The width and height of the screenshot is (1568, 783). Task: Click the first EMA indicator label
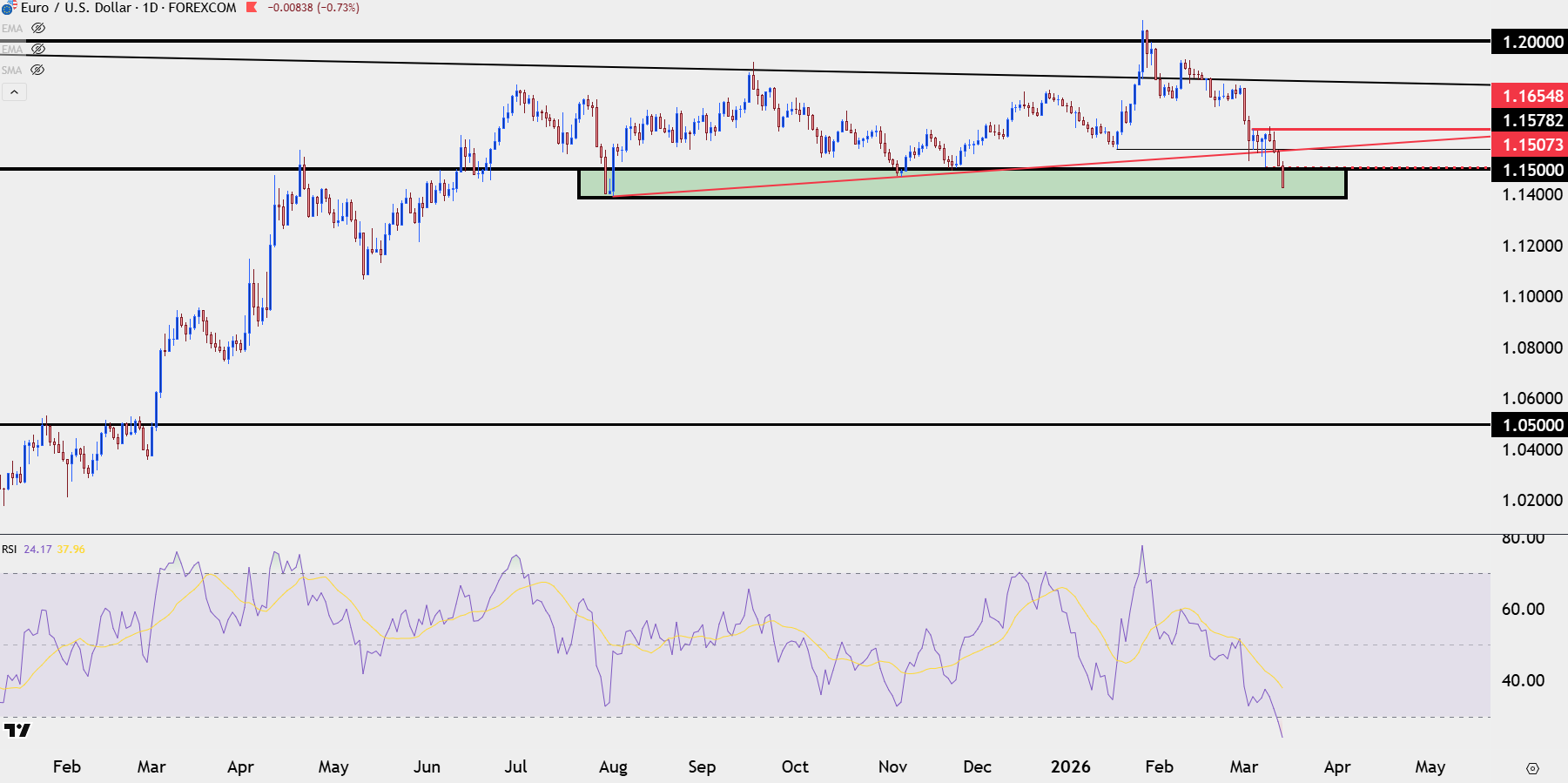point(12,28)
